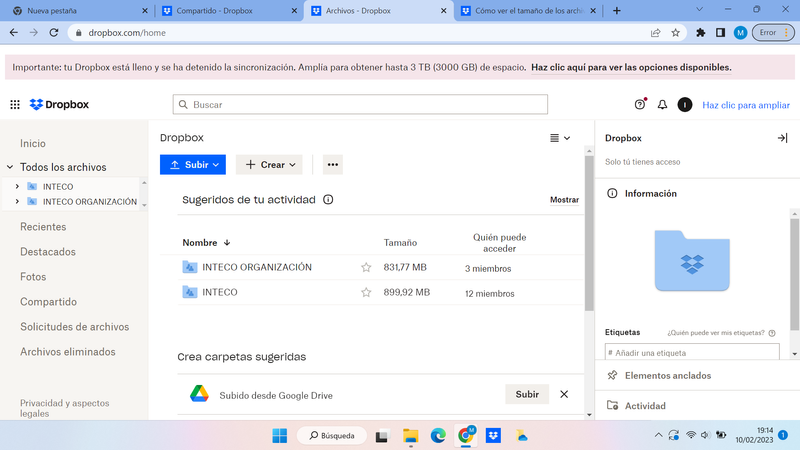The height and width of the screenshot is (450, 800).
Task: Click Haz clic para ampliar link
Action: point(746,105)
